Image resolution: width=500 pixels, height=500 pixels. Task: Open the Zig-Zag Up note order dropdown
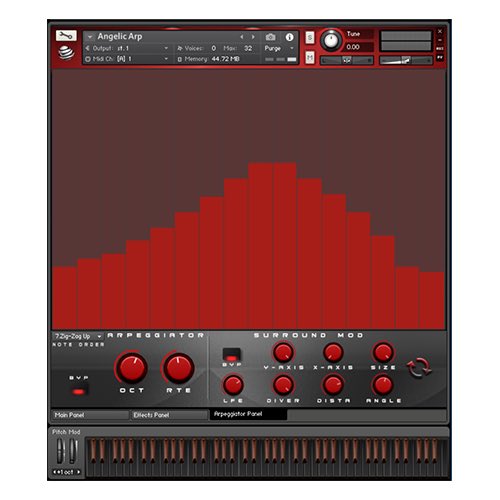coord(77,336)
